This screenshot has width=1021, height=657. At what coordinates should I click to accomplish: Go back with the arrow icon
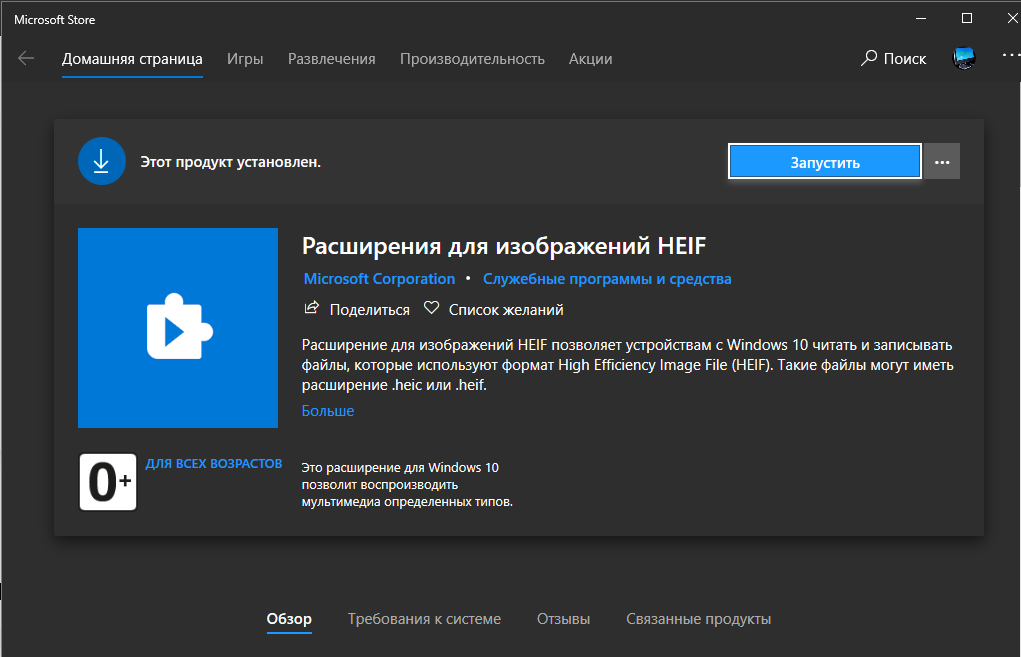[26, 59]
